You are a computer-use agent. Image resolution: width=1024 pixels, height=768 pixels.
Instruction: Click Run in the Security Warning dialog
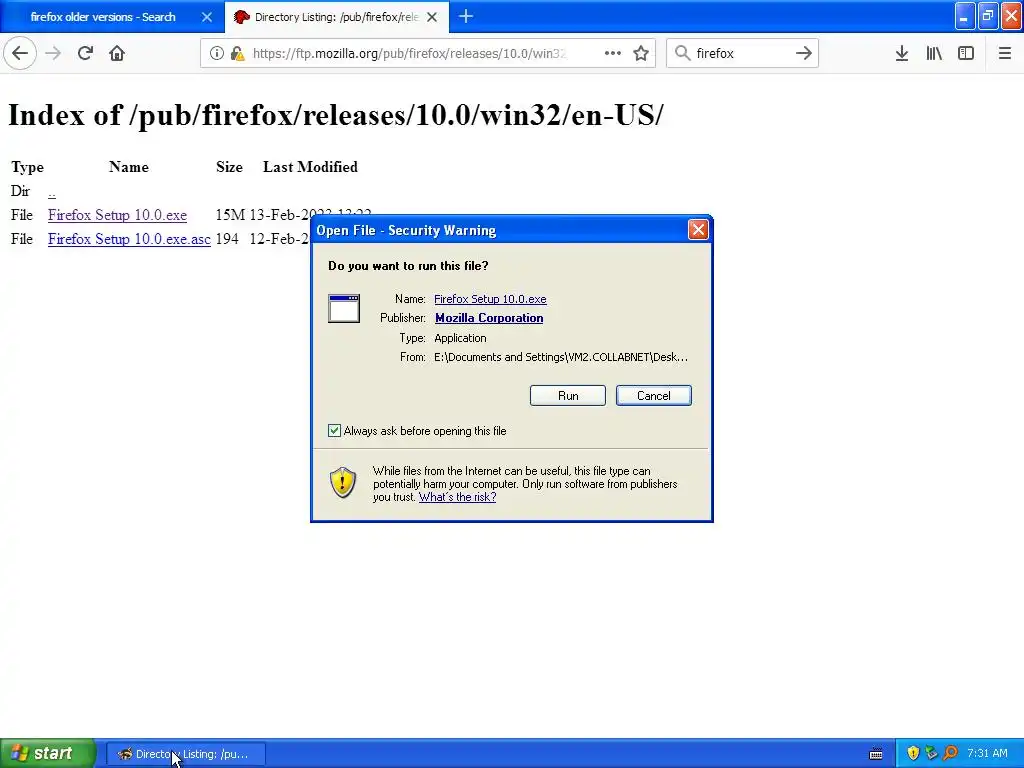pyautogui.click(x=568, y=396)
